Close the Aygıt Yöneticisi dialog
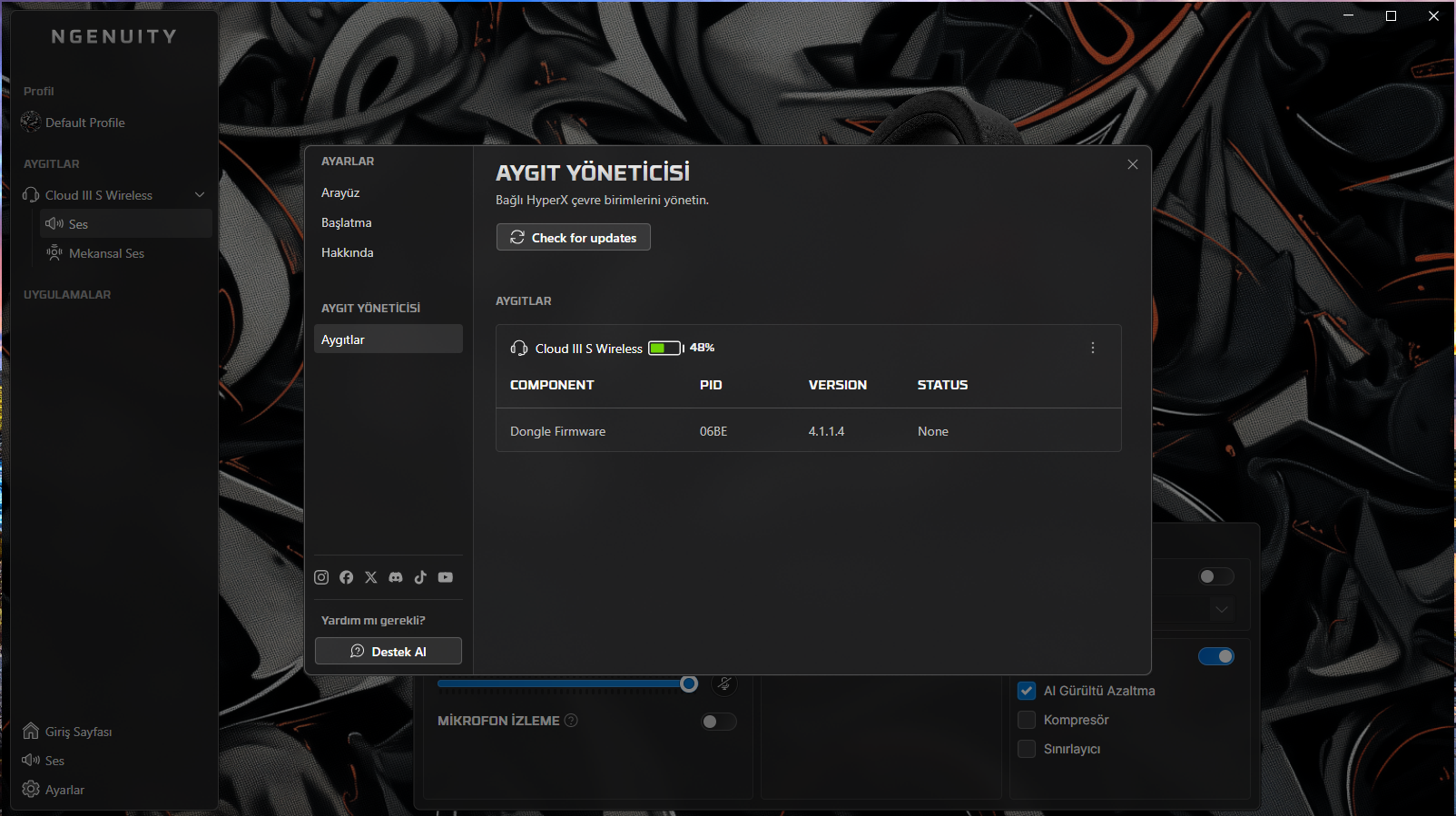The width and height of the screenshot is (1456, 816). tap(1133, 164)
